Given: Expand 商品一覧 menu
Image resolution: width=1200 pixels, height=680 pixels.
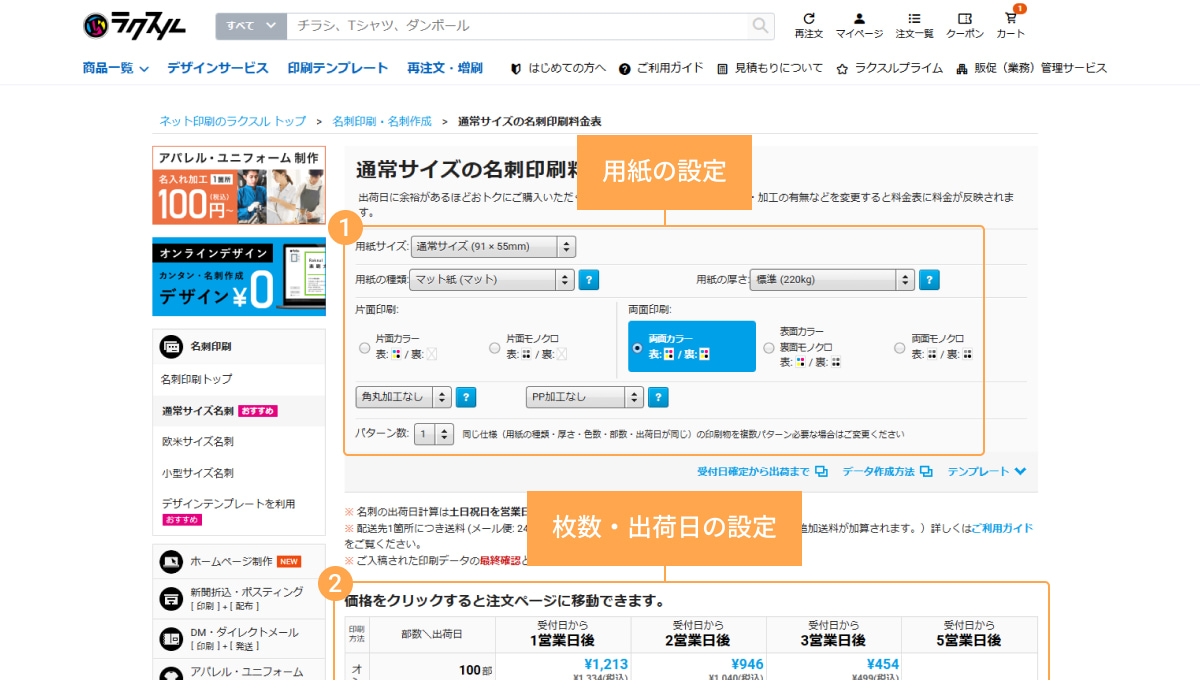Looking at the screenshot, I should click(115, 68).
